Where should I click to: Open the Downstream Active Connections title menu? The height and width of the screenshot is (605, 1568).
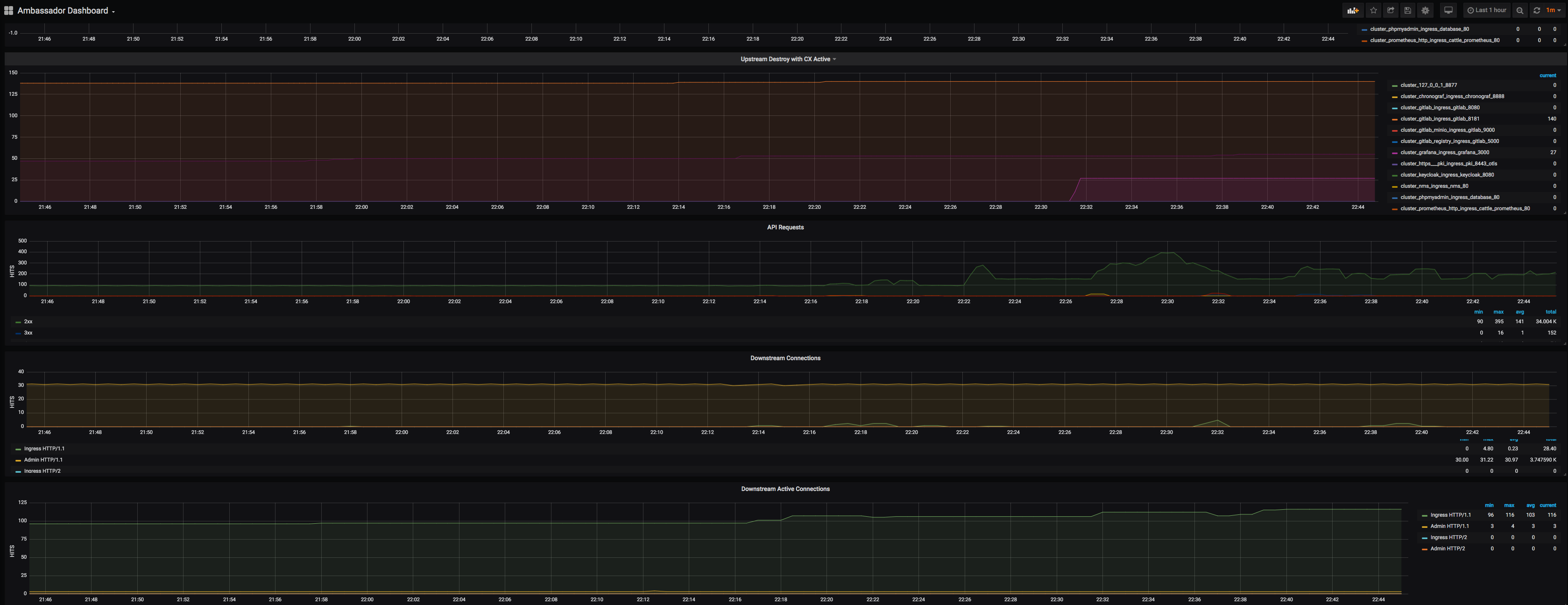point(785,489)
